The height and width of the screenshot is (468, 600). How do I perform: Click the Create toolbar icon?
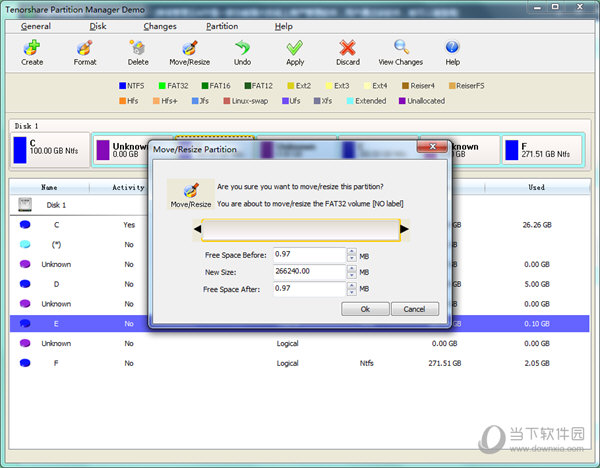point(32,48)
